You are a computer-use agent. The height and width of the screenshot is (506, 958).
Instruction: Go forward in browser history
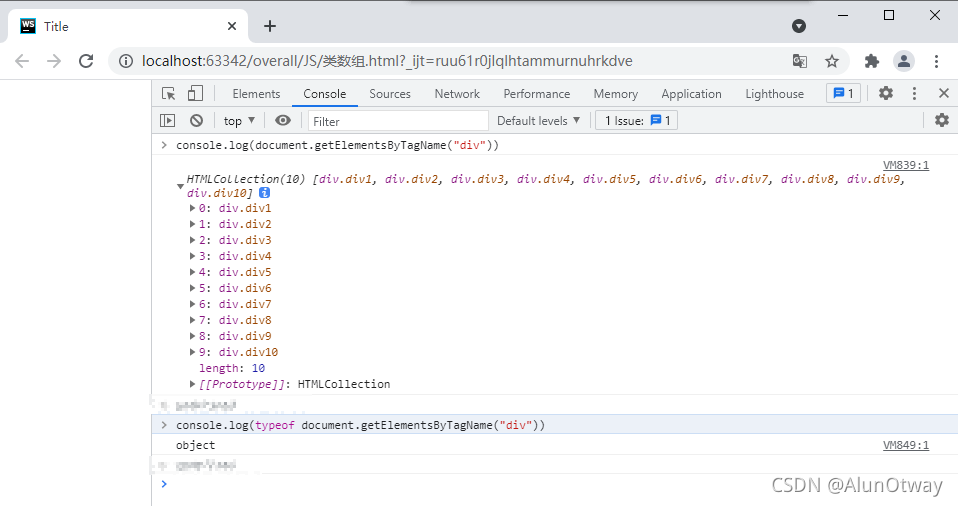54,60
